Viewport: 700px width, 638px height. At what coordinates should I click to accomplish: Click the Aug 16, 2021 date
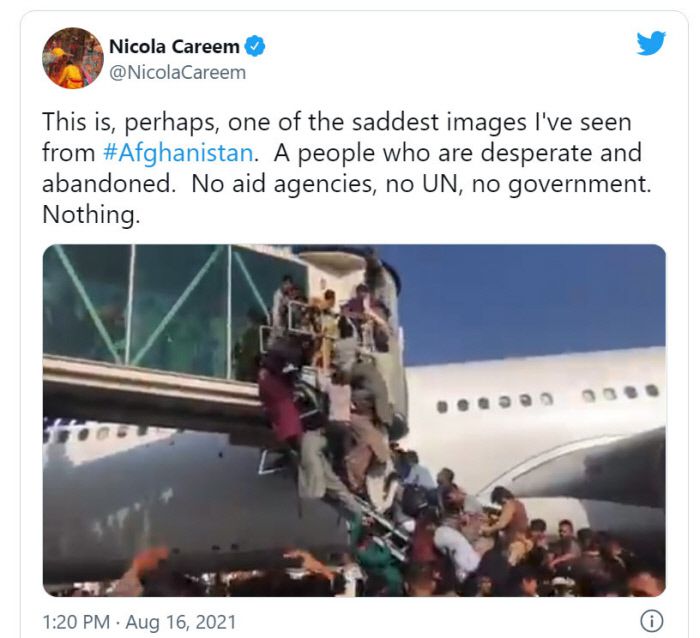[x=180, y=622]
